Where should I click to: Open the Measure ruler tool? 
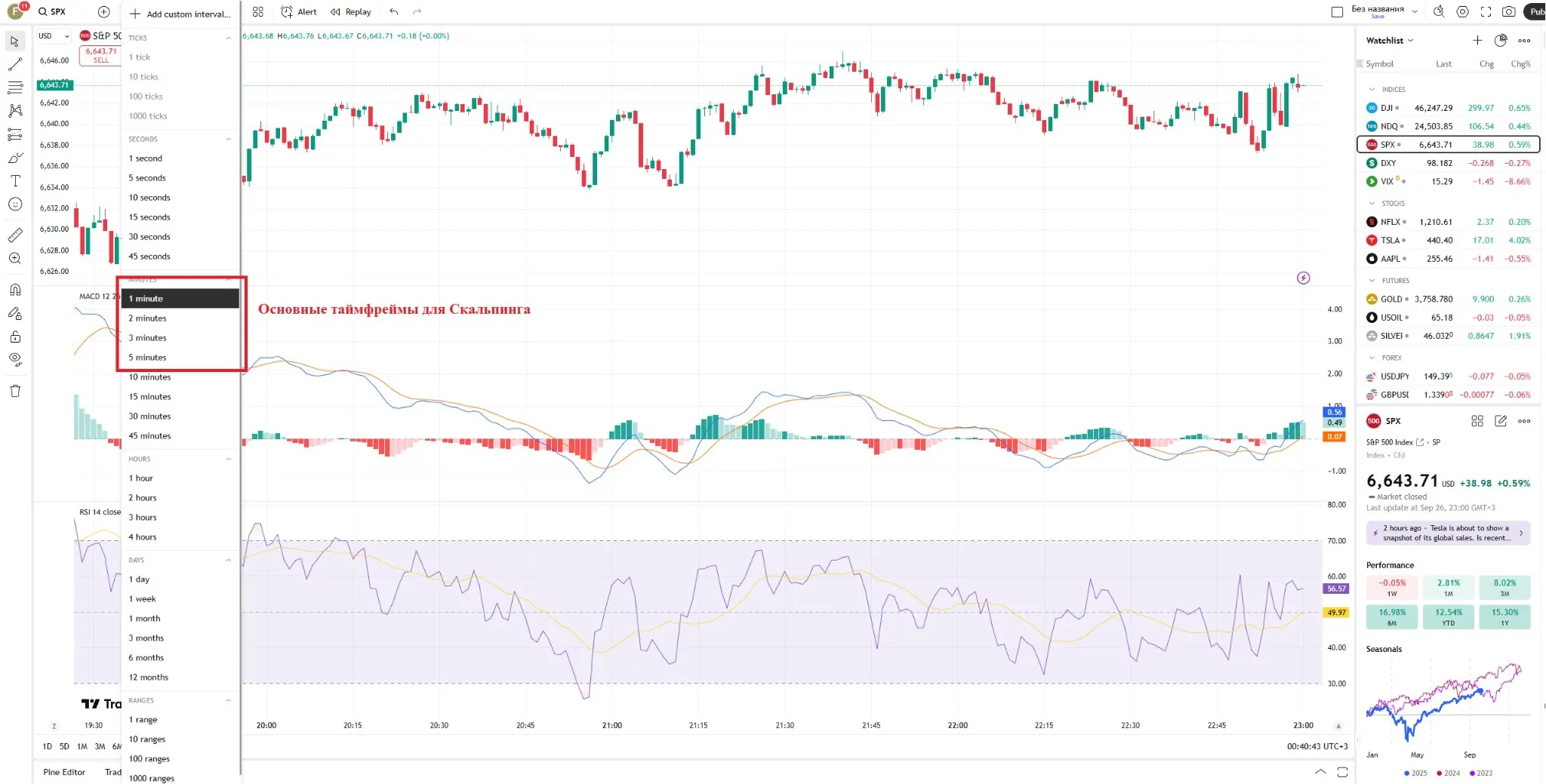click(15, 235)
